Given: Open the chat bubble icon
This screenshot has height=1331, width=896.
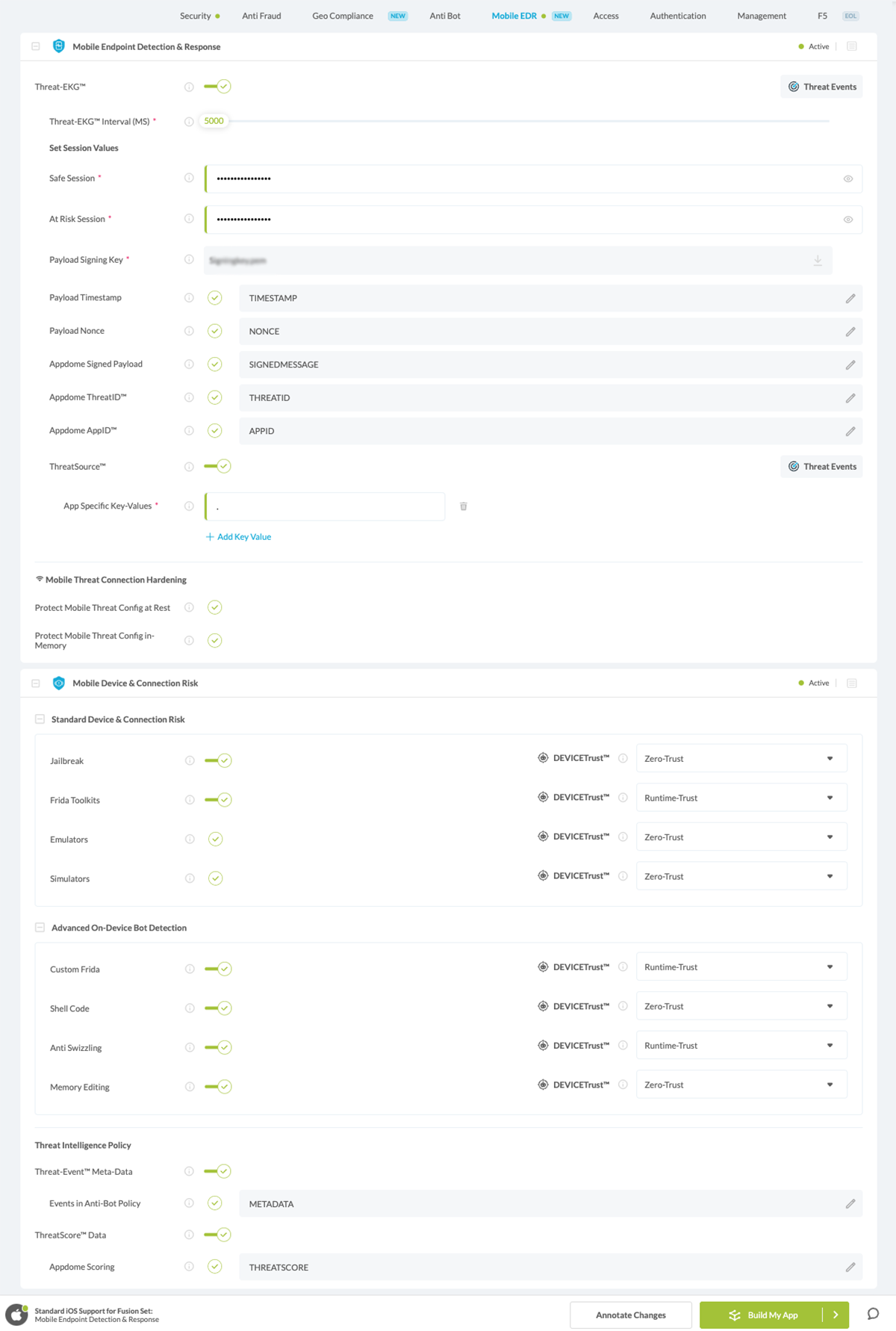Looking at the screenshot, I should pos(872,1315).
